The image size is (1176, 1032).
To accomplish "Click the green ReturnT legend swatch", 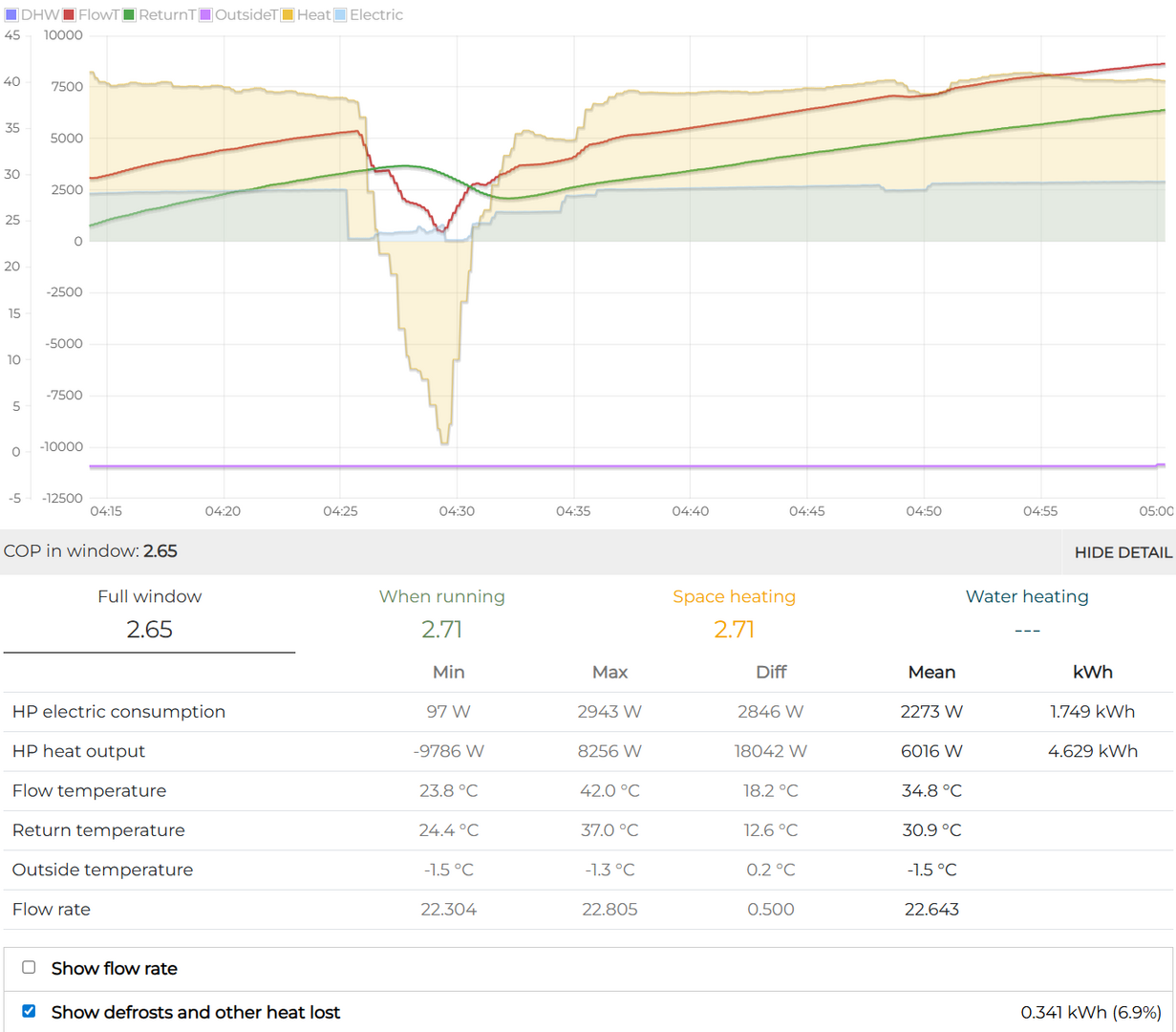I will click(129, 15).
